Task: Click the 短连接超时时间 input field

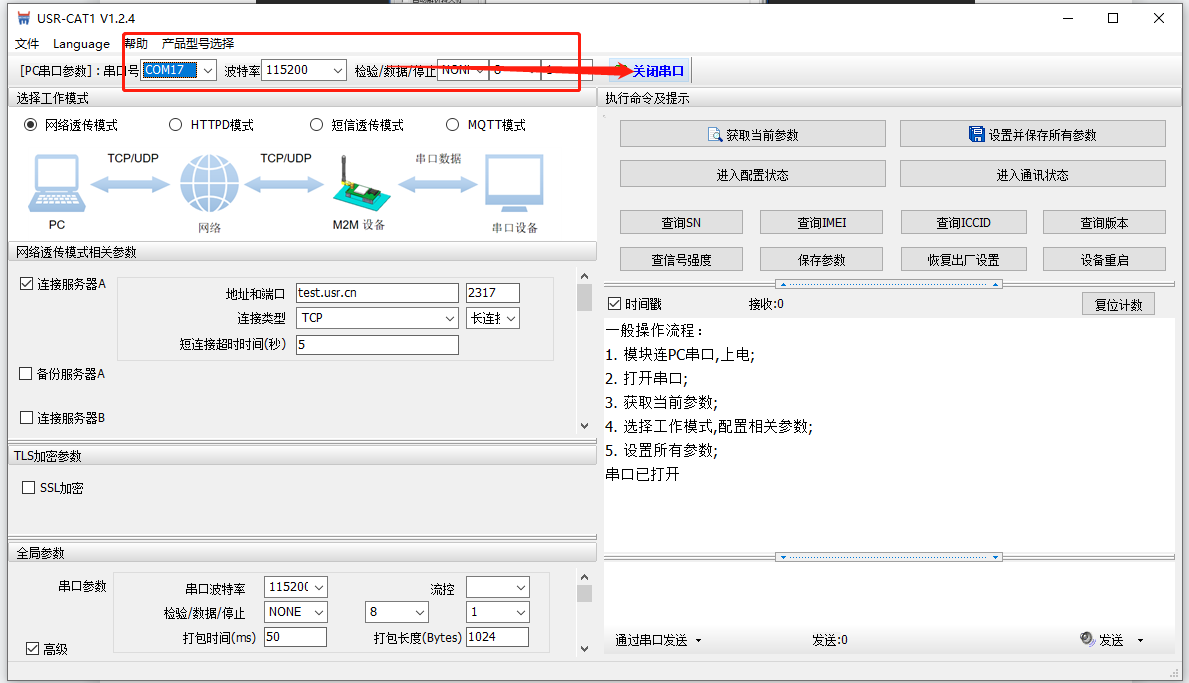Action: click(x=377, y=344)
